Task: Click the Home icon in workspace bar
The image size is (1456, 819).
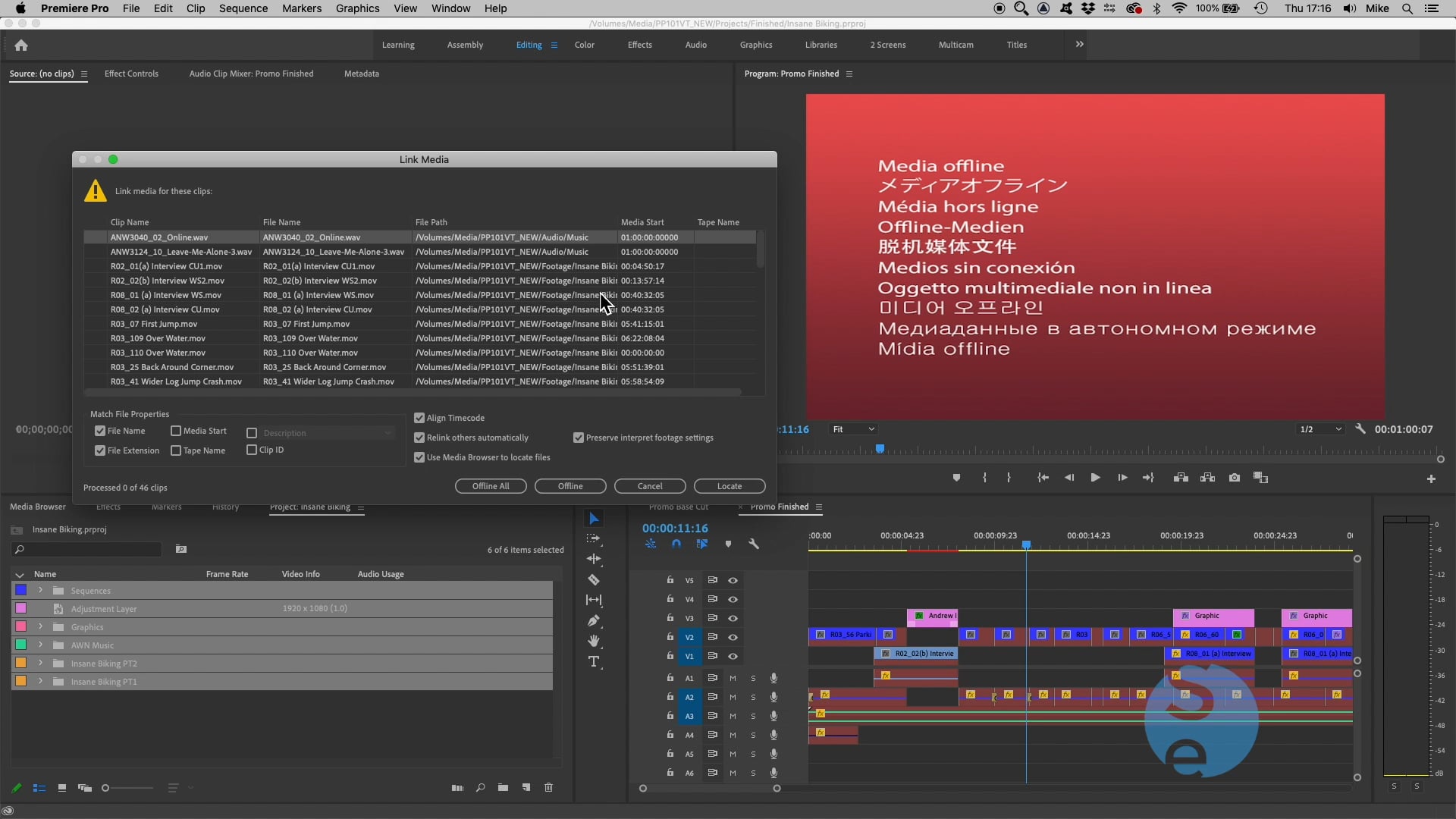Action: (x=21, y=45)
